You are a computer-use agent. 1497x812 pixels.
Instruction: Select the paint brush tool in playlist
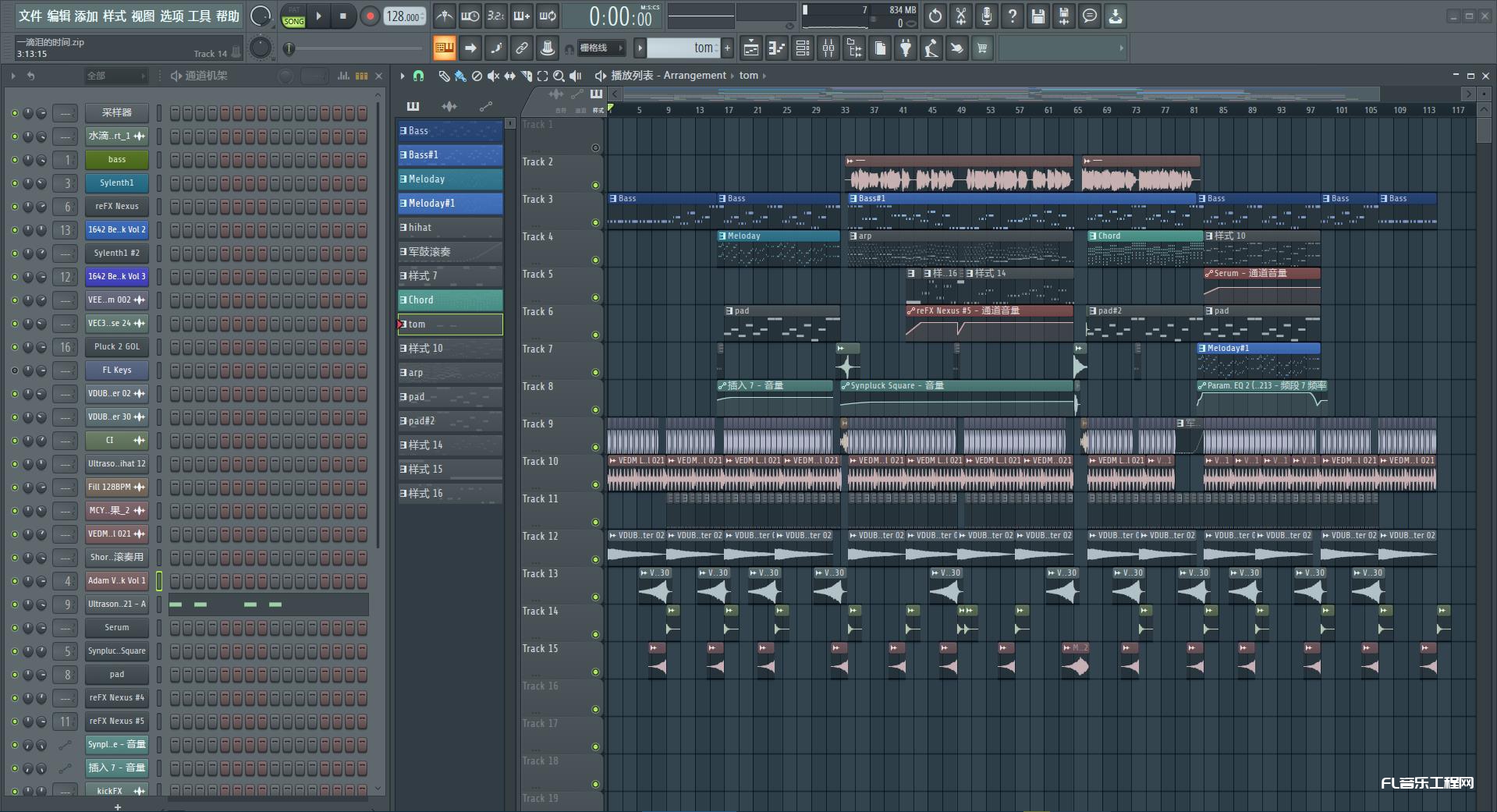point(460,76)
